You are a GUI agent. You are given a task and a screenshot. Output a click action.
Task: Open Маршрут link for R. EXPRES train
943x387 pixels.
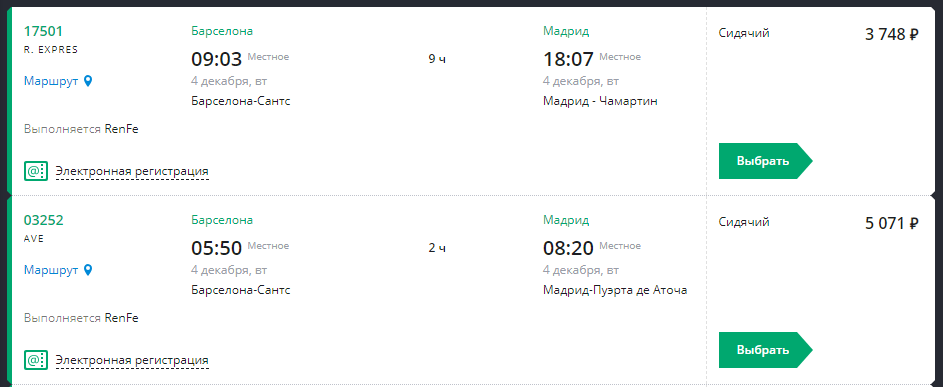pyautogui.click(x=51, y=81)
